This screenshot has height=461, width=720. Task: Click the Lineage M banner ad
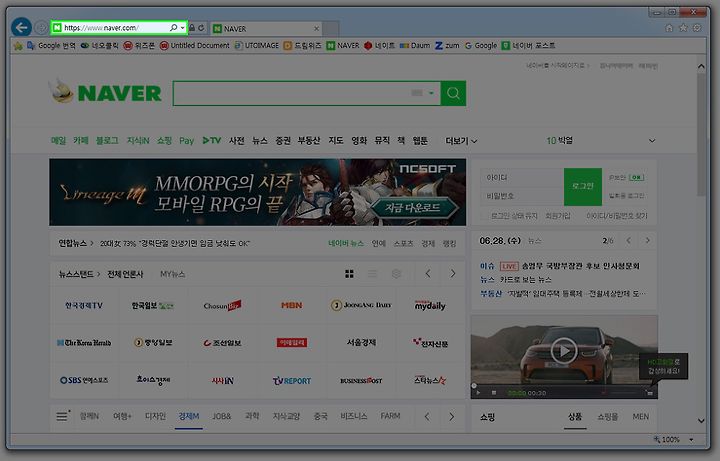258,192
